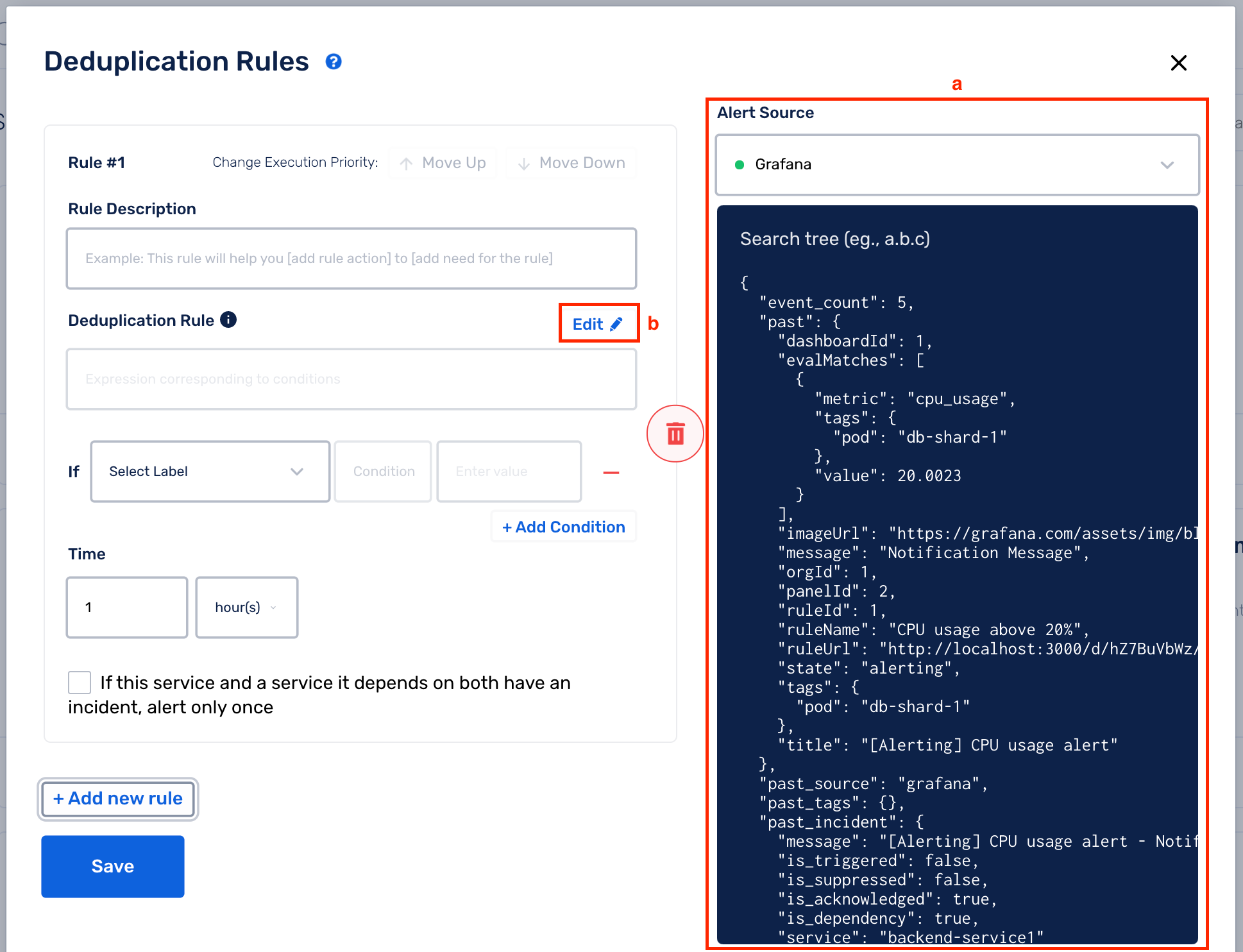
Task: Click the "title": "[Alerting] CPU usage alert" line
Action: pos(947,745)
